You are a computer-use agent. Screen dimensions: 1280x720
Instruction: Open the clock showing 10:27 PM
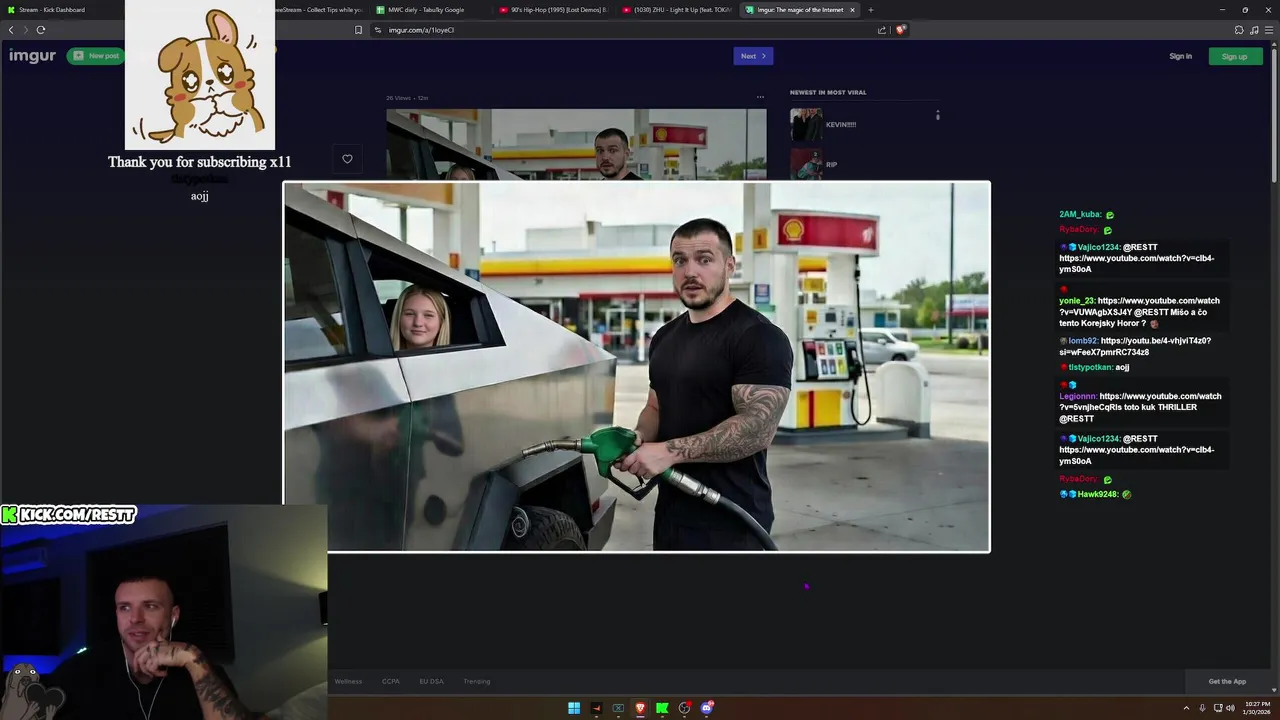pos(1256,708)
